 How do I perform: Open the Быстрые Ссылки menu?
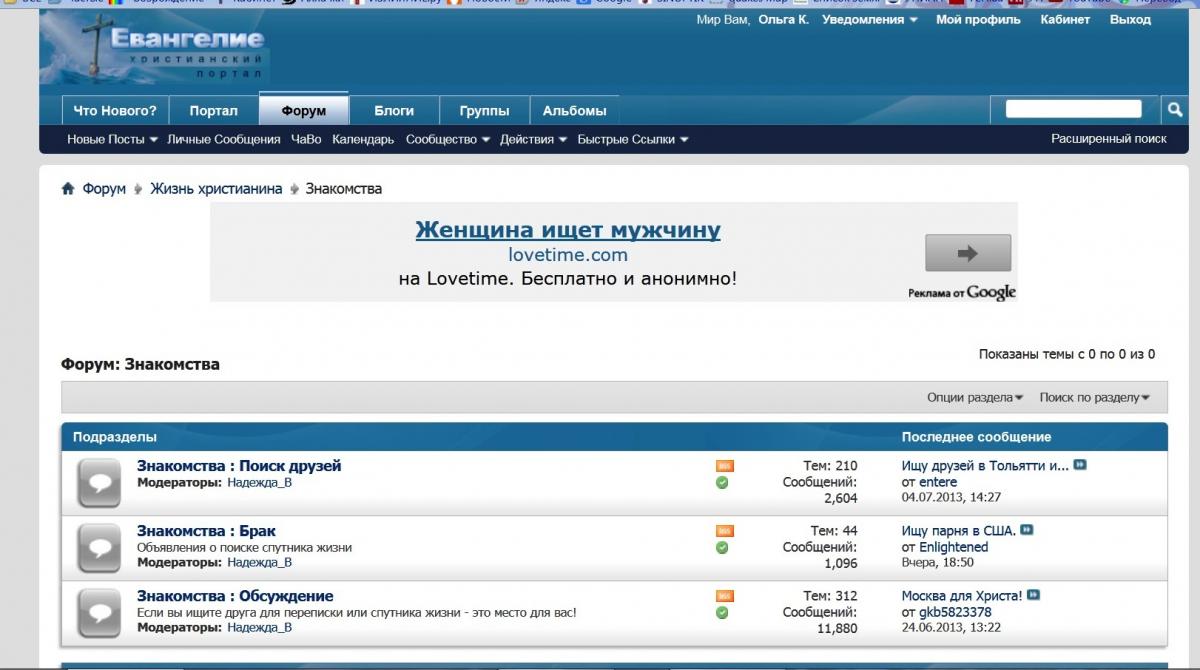[632, 140]
